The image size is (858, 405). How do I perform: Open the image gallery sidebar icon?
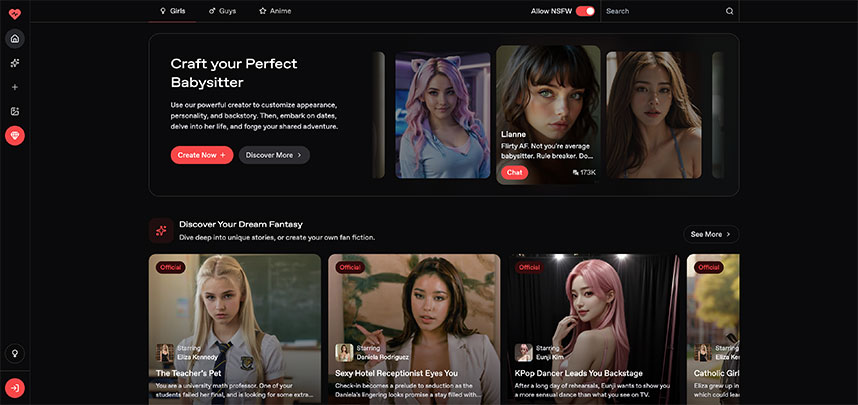click(x=15, y=111)
